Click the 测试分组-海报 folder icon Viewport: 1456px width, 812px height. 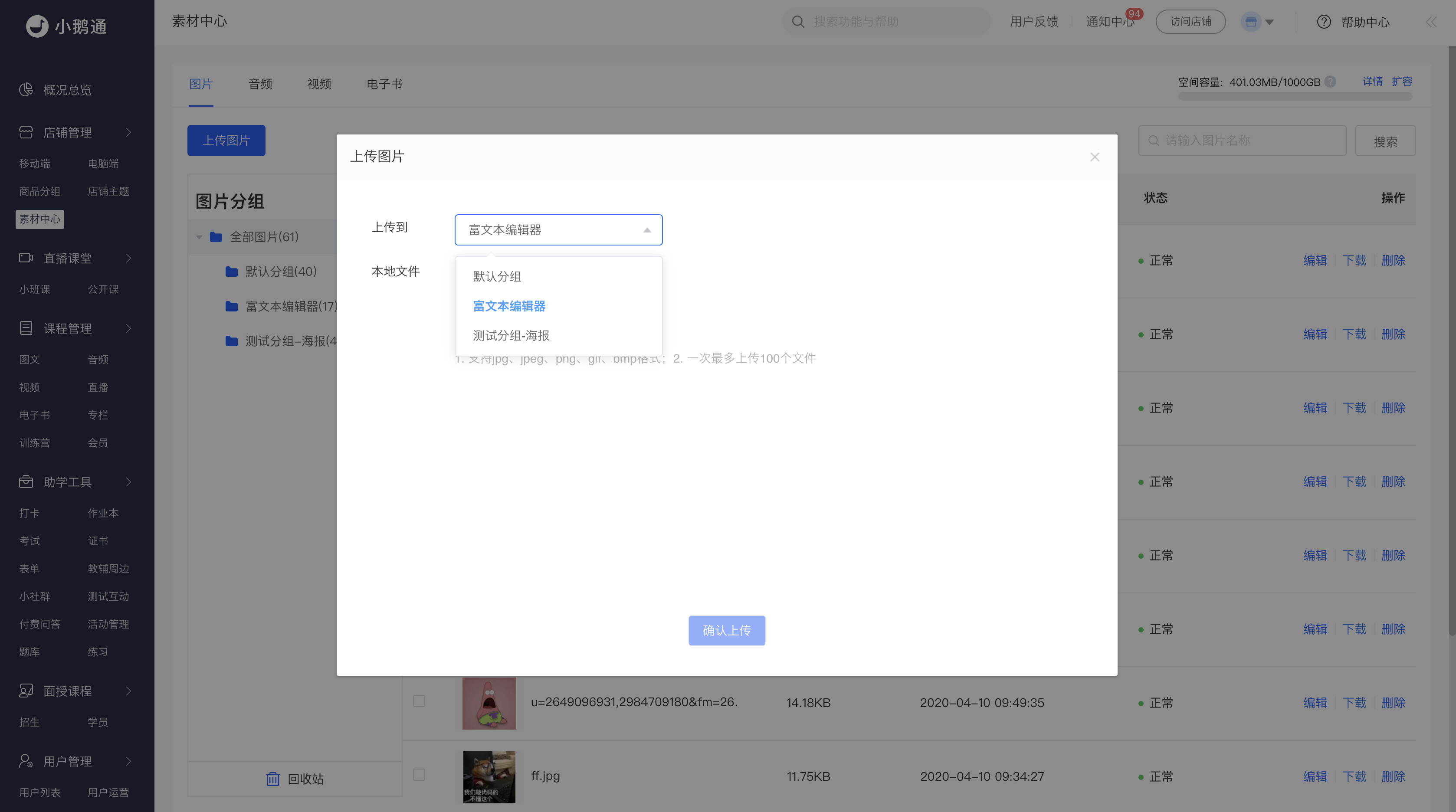point(232,341)
